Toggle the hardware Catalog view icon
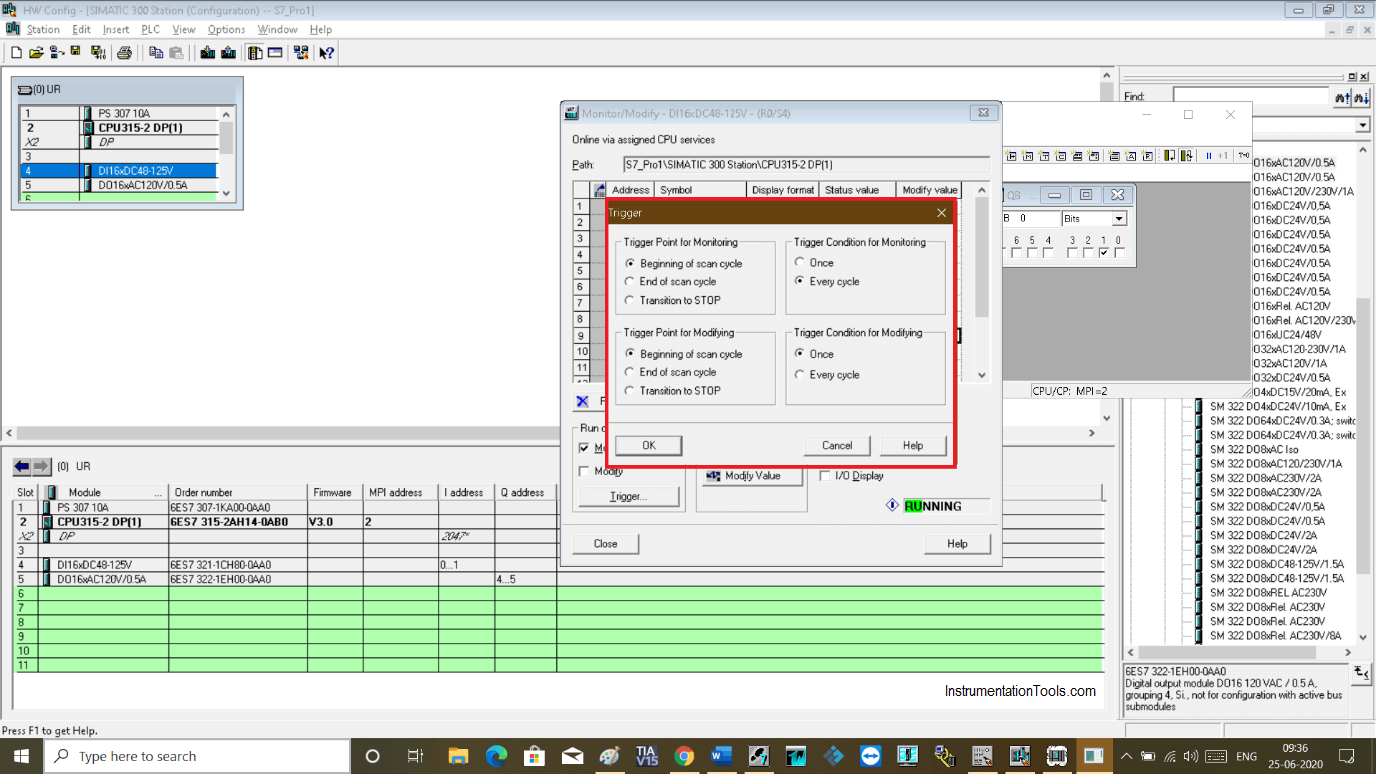Screen dimensions: 1376x774 click(255, 52)
